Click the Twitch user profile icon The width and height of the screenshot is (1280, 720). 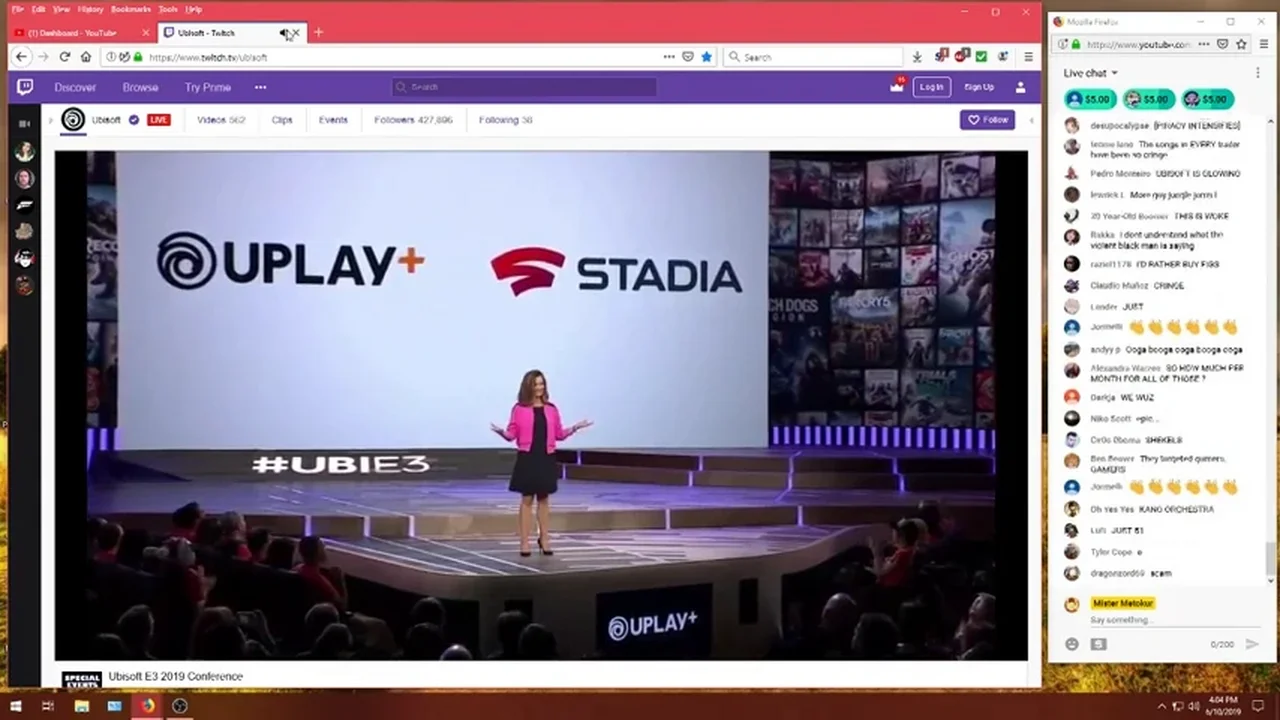1020,87
